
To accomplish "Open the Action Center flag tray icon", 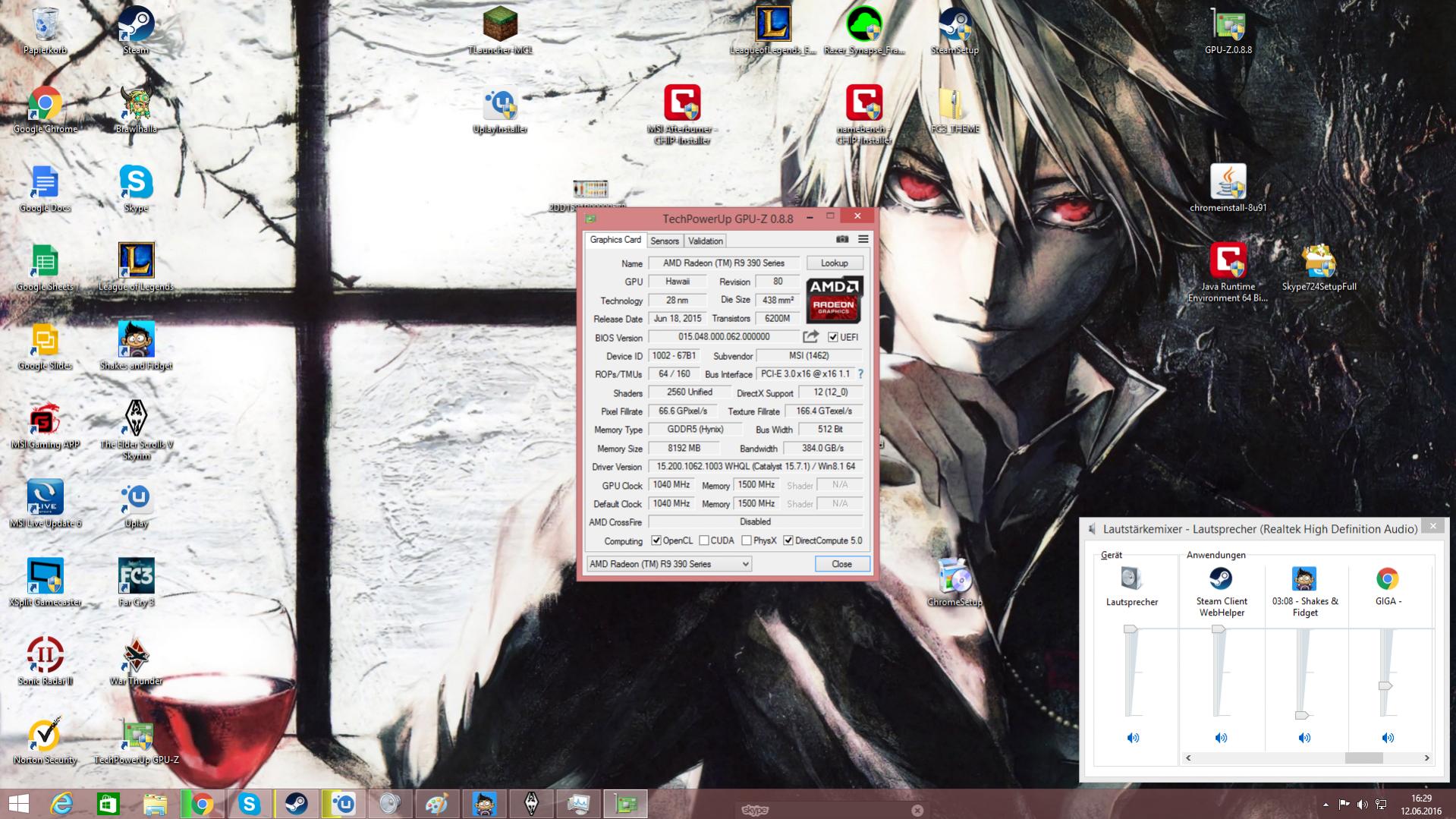I will (x=1344, y=805).
